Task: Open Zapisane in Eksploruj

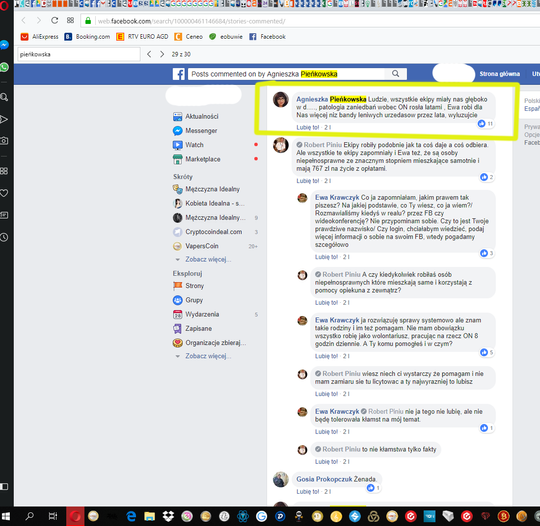Action: [x=192, y=329]
